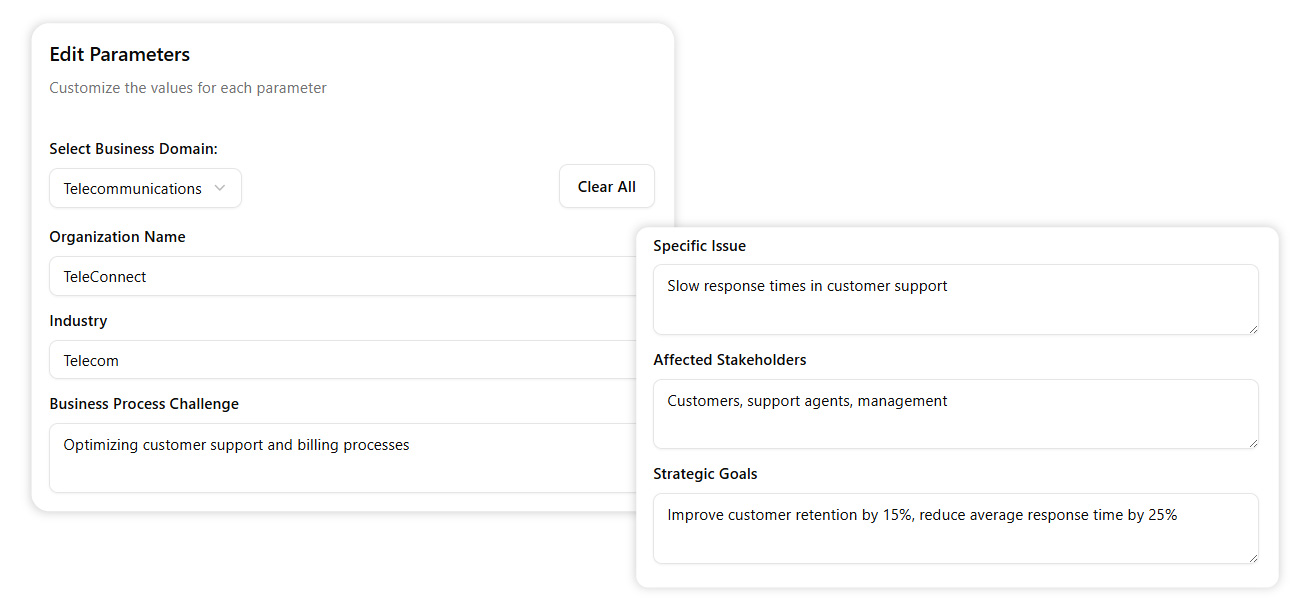The width and height of the screenshot is (1310, 611).
Task: Click the chevron arrow beside Telecommunications
Action: click(x=220, y=188)
